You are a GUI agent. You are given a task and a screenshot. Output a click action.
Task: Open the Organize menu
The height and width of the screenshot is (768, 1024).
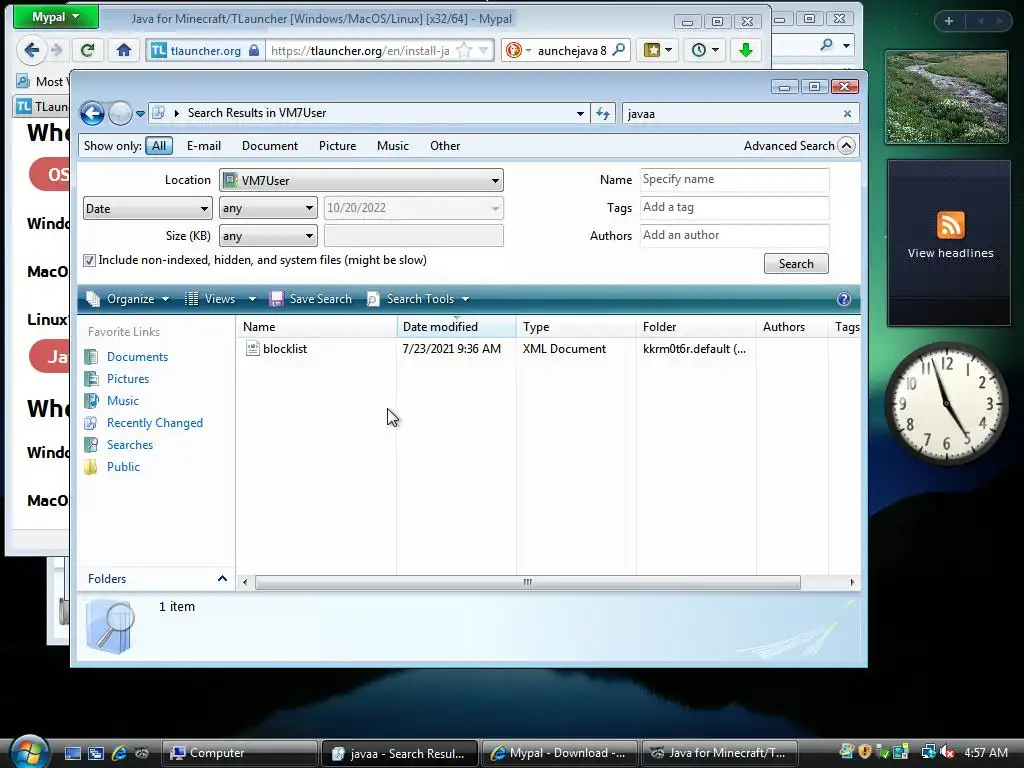coord(128,299)
